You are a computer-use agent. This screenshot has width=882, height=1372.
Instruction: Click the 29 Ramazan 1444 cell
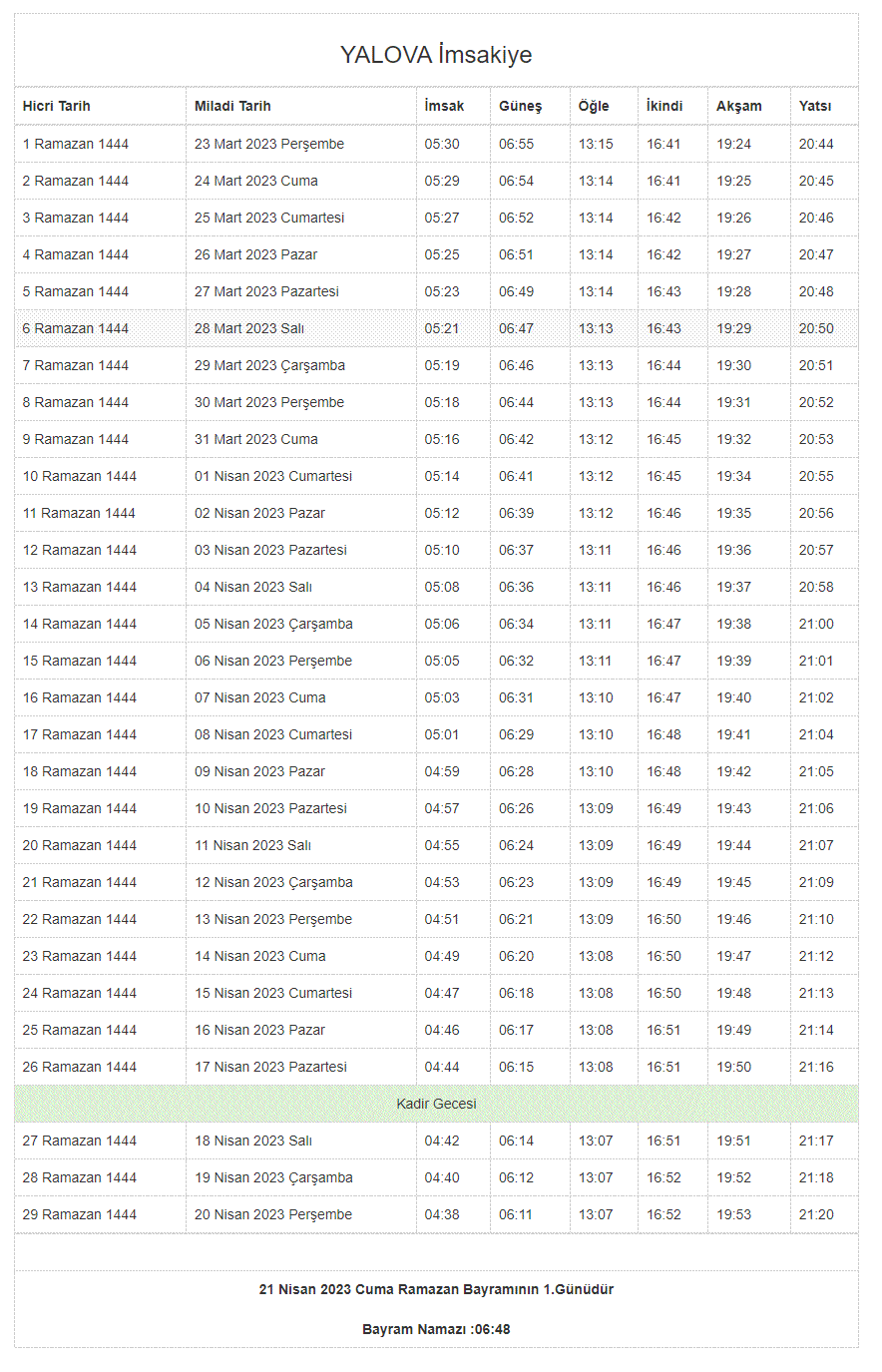(x=80, y=1214)
